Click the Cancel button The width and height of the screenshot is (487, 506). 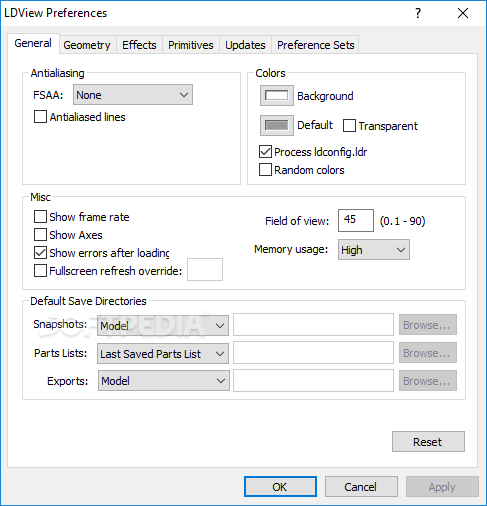click(361, 487)
